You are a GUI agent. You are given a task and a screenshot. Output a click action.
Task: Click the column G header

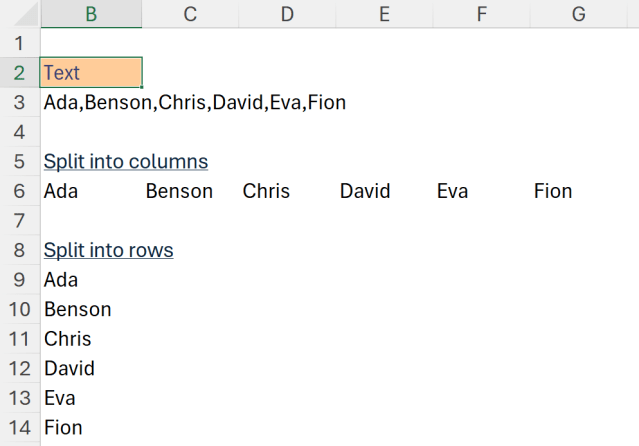coord(578,14)
